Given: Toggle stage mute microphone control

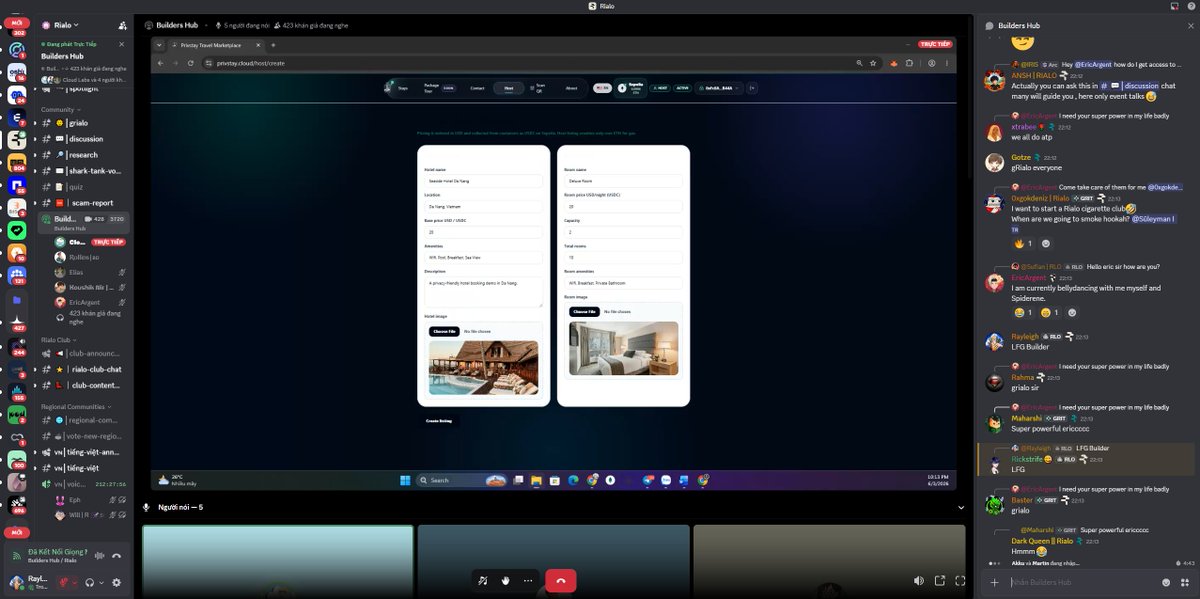Looking at the screenshot, I should tap(484, 580).
